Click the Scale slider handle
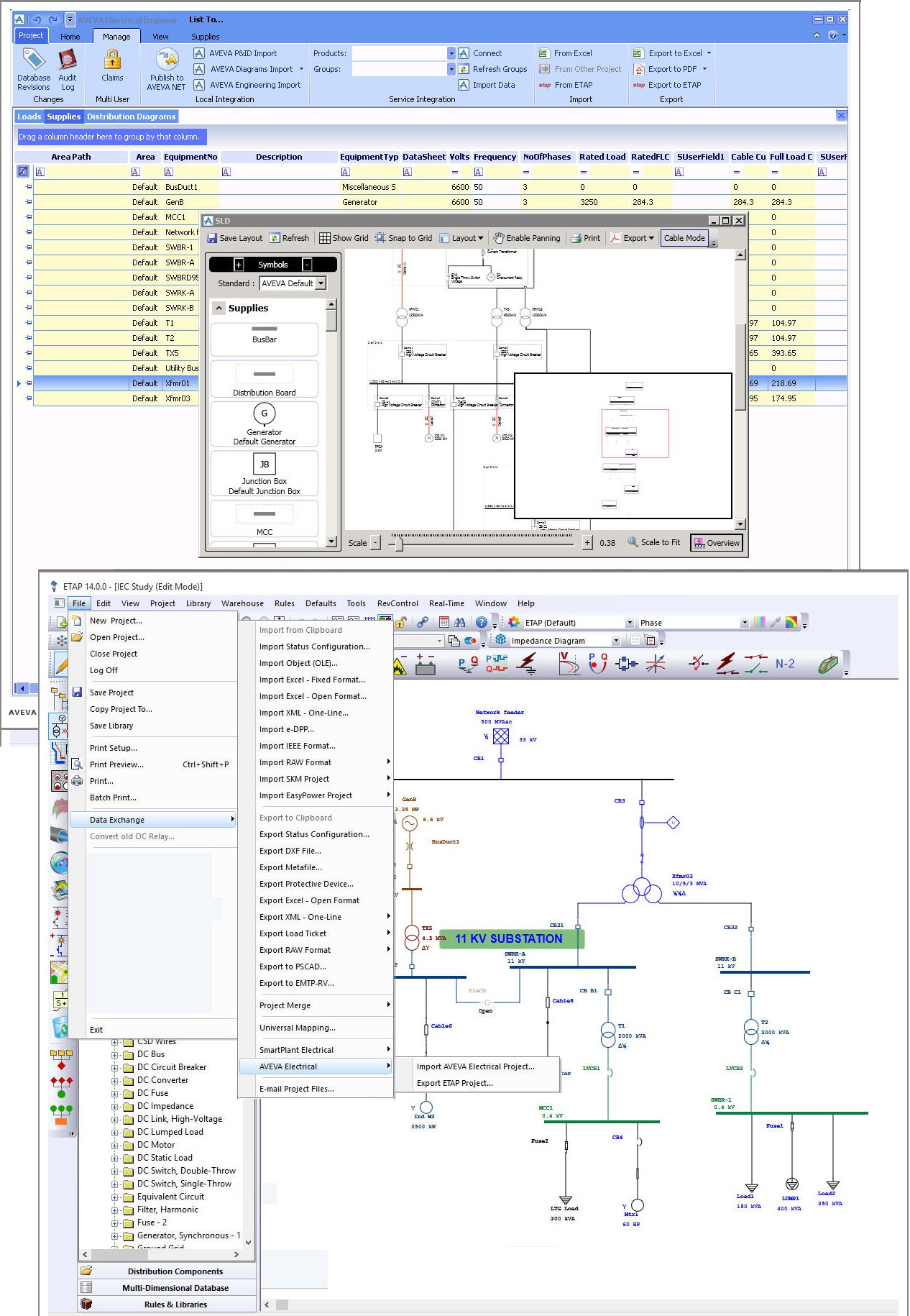910x1316 pixels. coord(399,543)
